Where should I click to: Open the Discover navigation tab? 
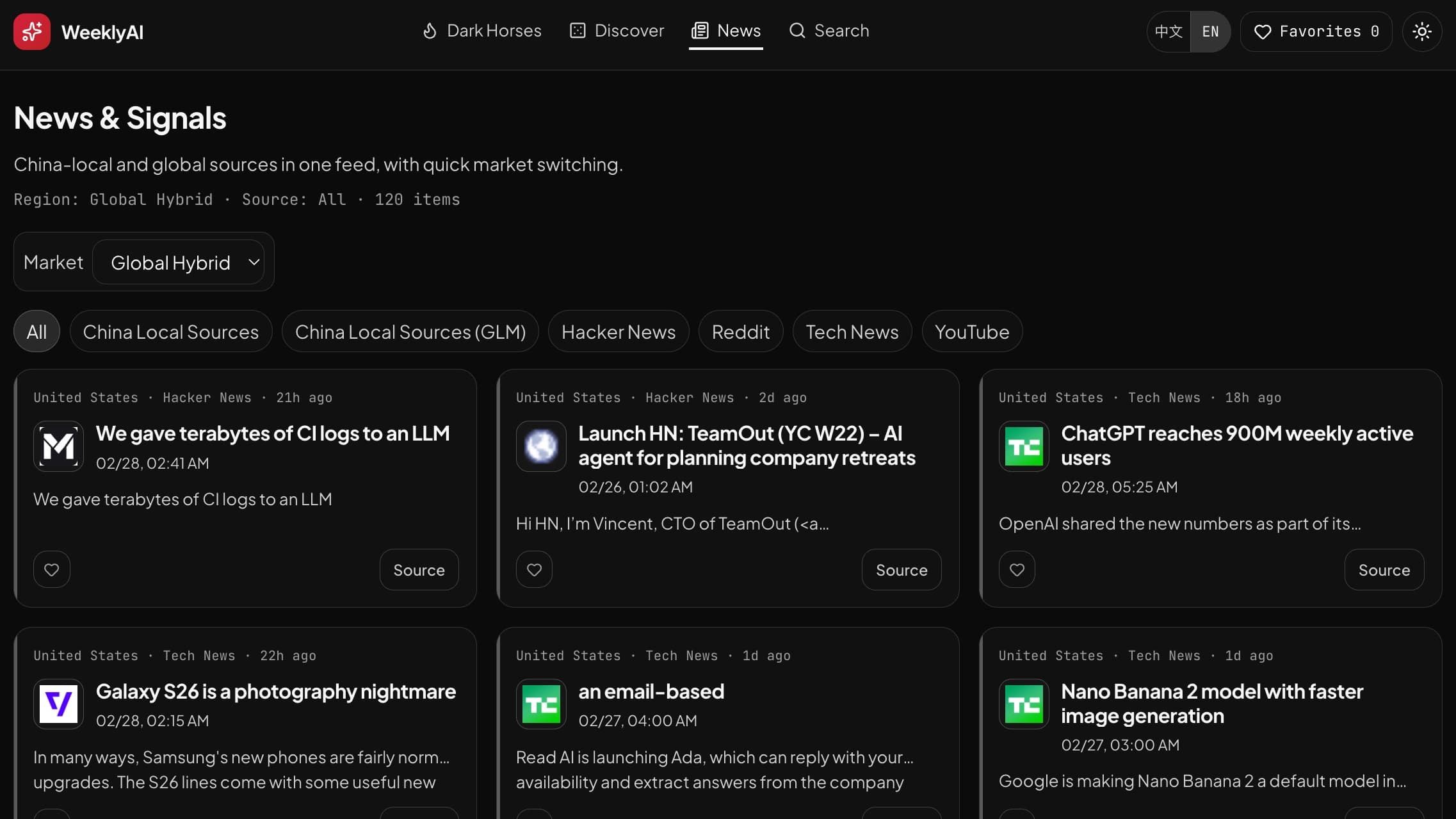[x=617, y=31]
